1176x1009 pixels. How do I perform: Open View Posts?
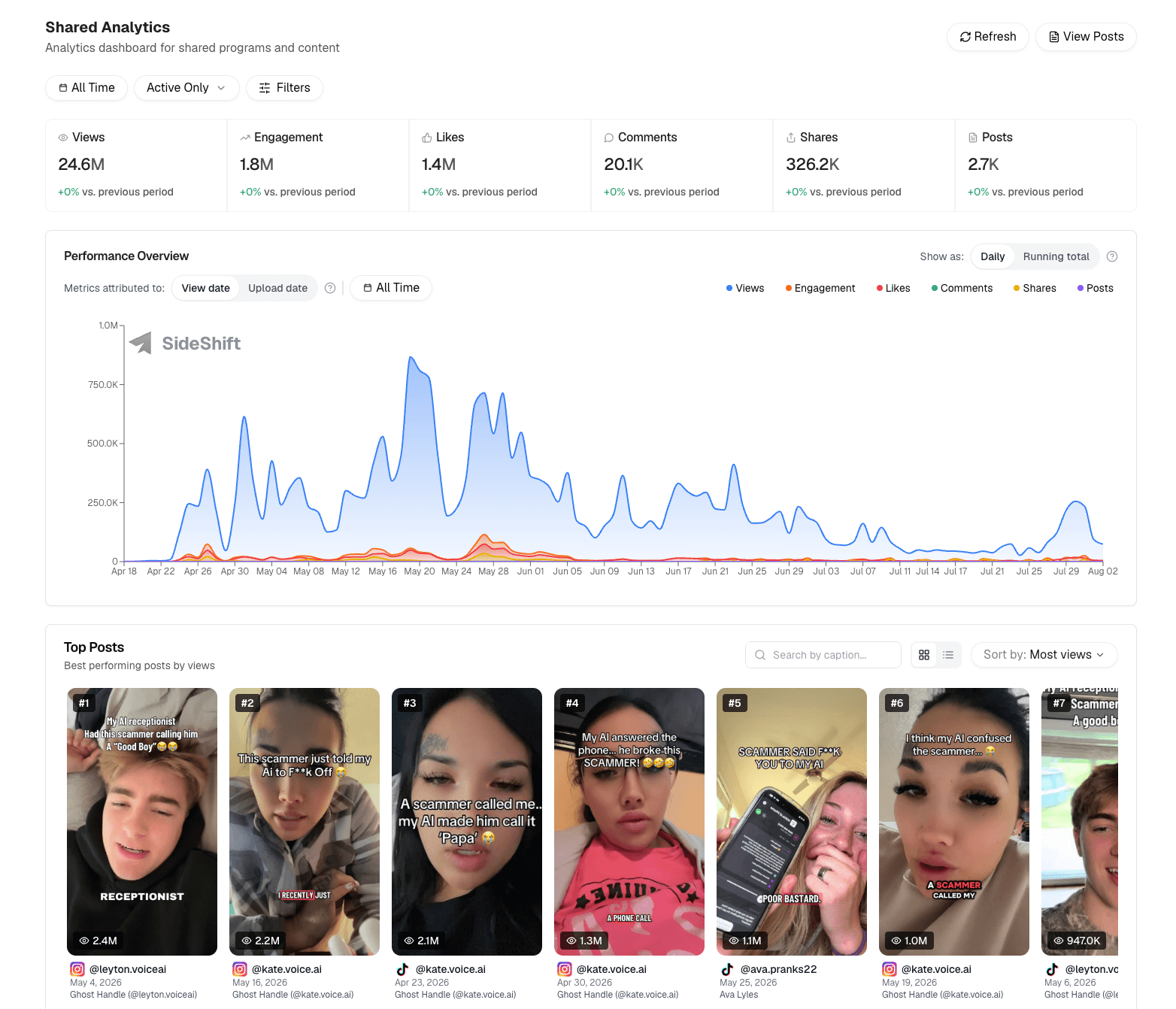(x=1086, y=37)
